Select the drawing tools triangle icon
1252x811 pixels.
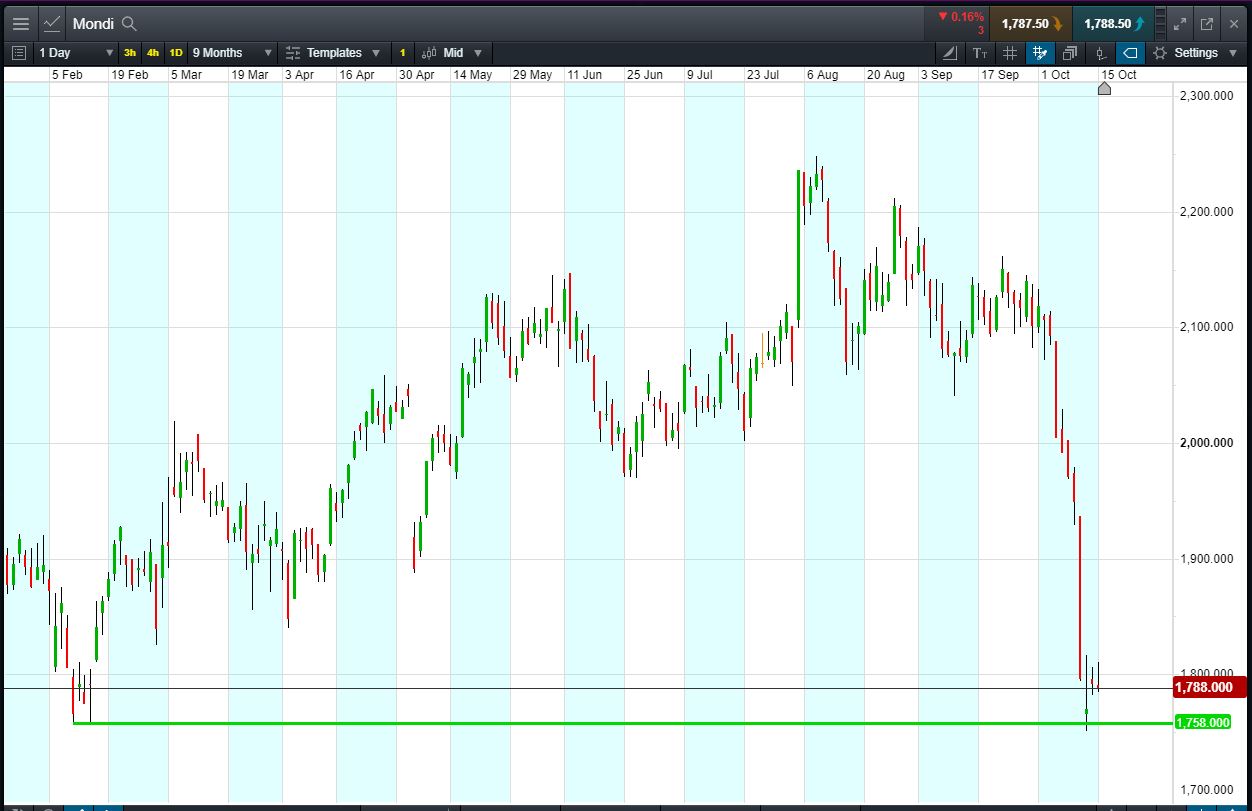coord(950,53)
